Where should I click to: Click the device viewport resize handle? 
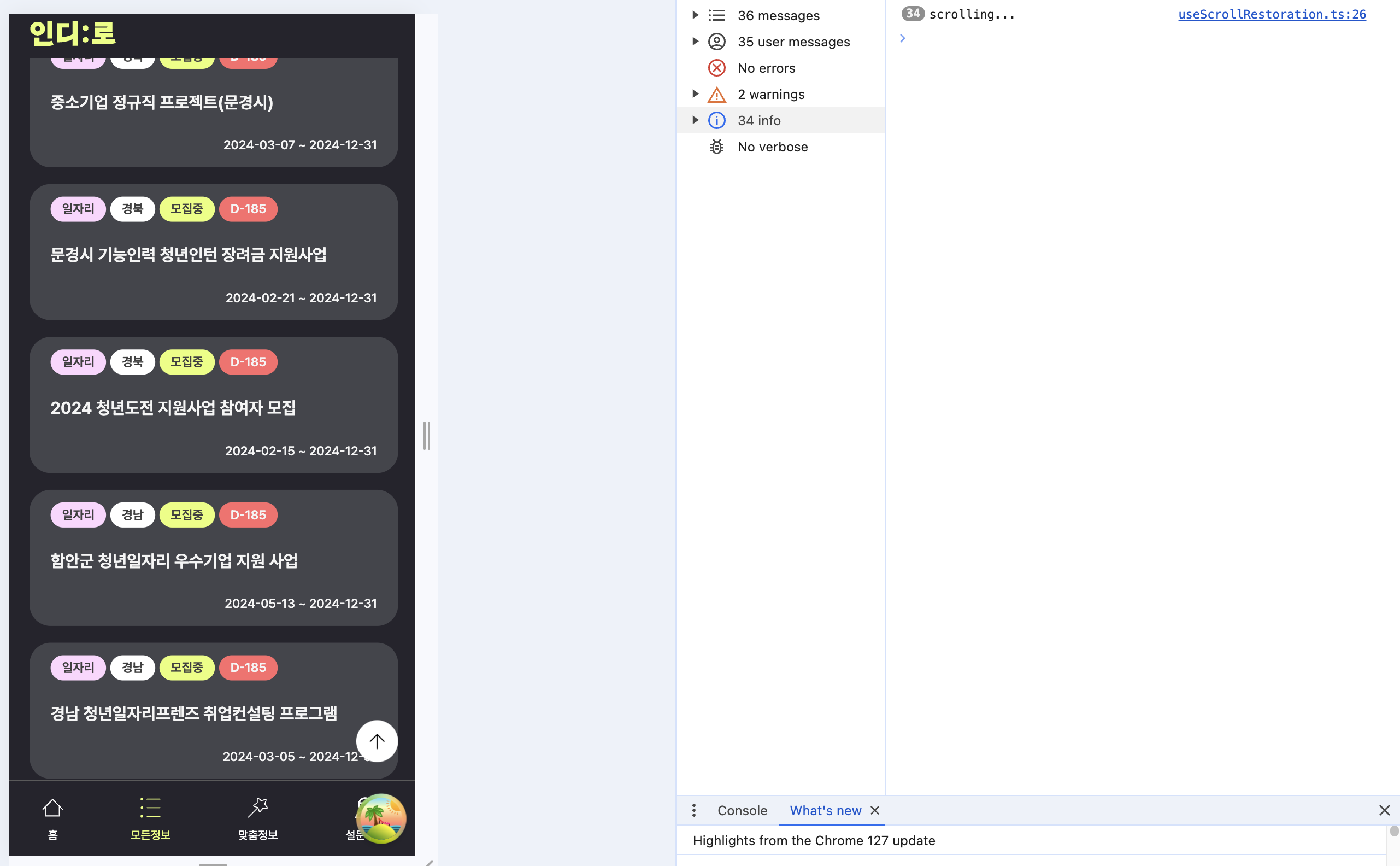pos(426,436)
